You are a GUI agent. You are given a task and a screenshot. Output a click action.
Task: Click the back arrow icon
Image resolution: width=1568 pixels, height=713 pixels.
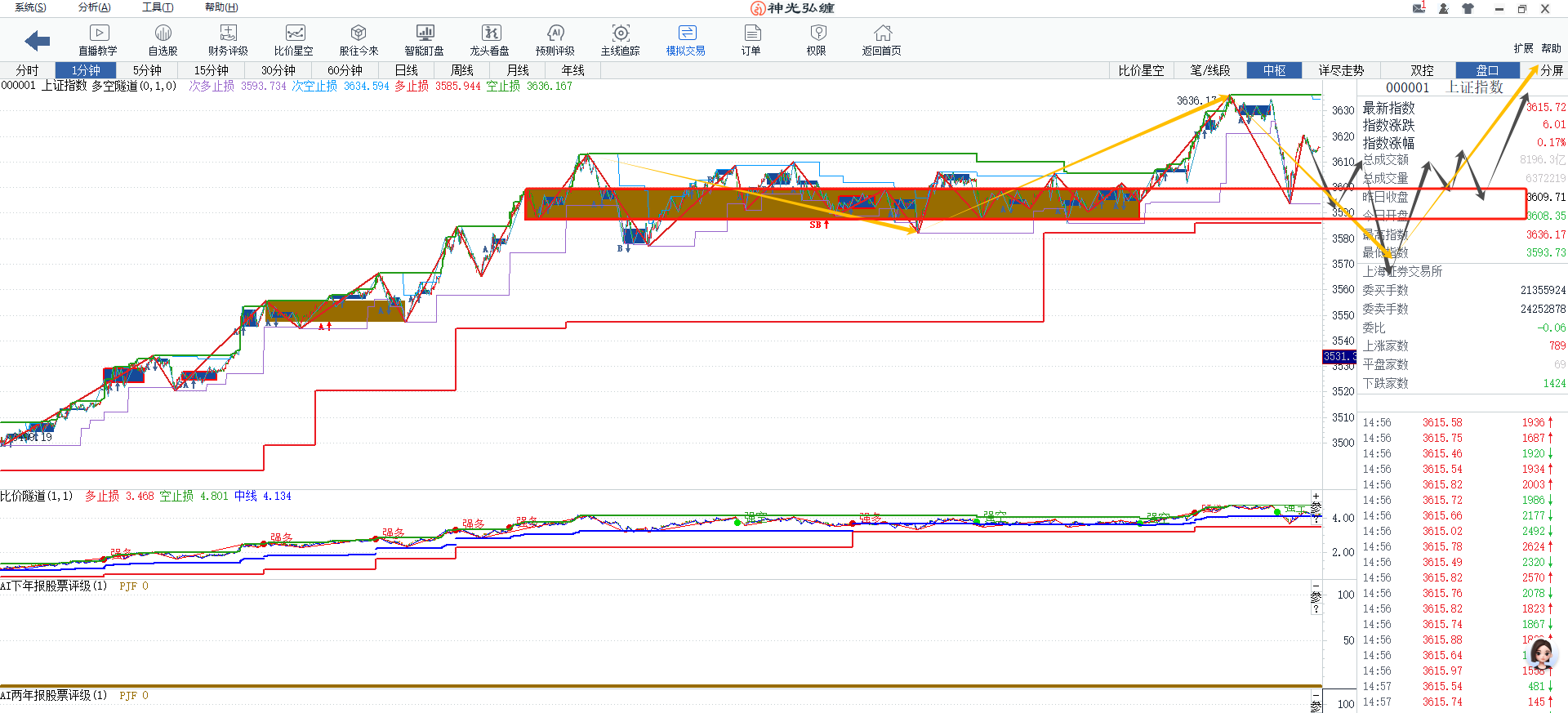pyautogui.click(x=38, y=40)
